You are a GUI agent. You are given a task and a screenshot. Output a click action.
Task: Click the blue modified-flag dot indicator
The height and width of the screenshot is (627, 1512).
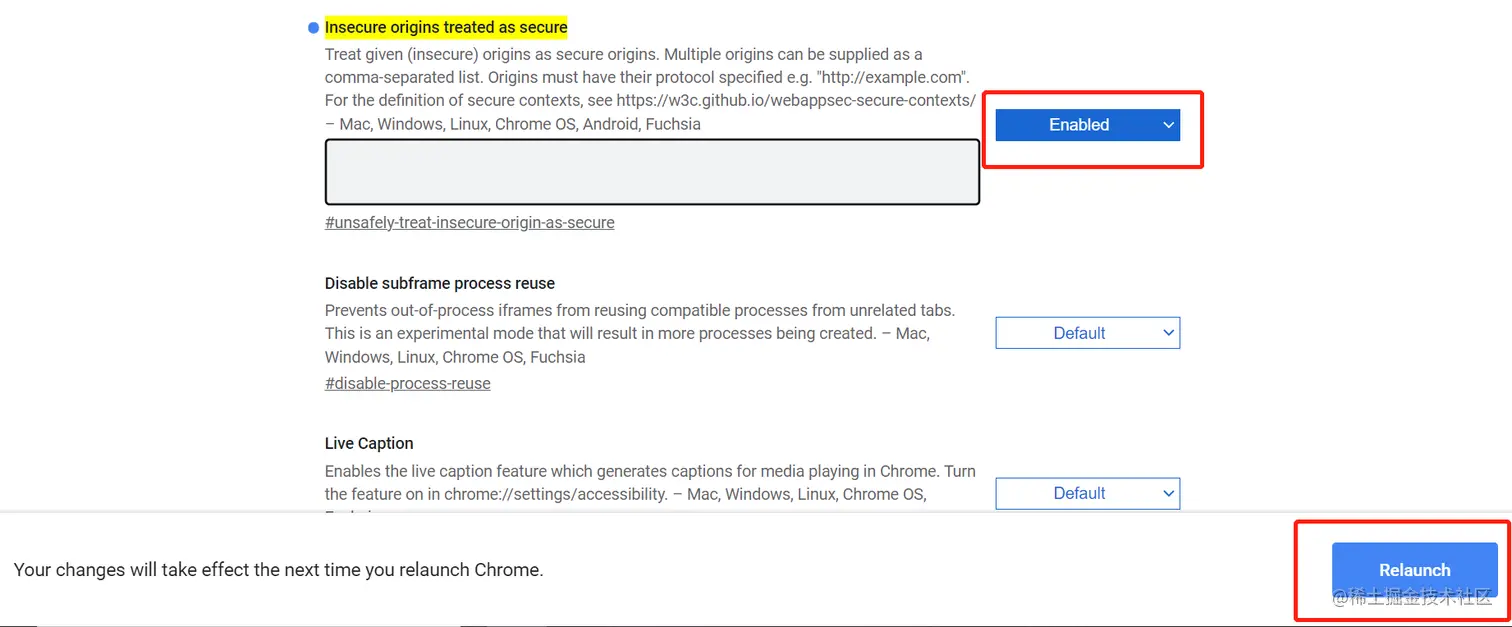pyautogui.click(x=314, y=28)
